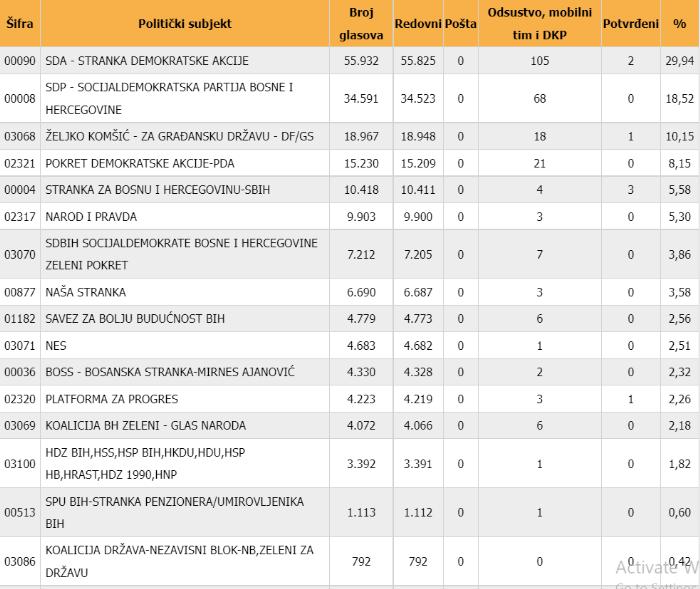Select KOALICIJA BH ZELENI - GLAS NARODA

(x=146, y=425)
